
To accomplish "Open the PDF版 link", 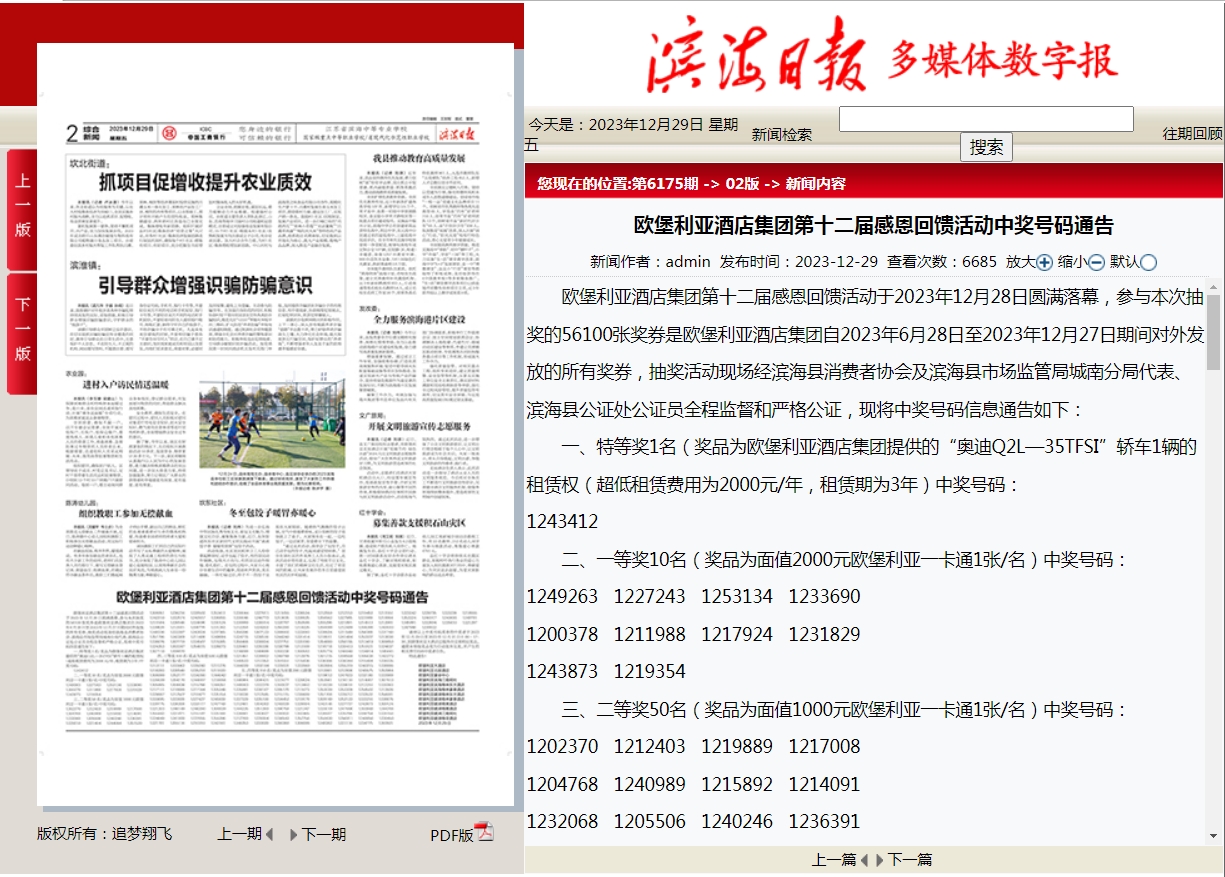I will coord(452,835).
